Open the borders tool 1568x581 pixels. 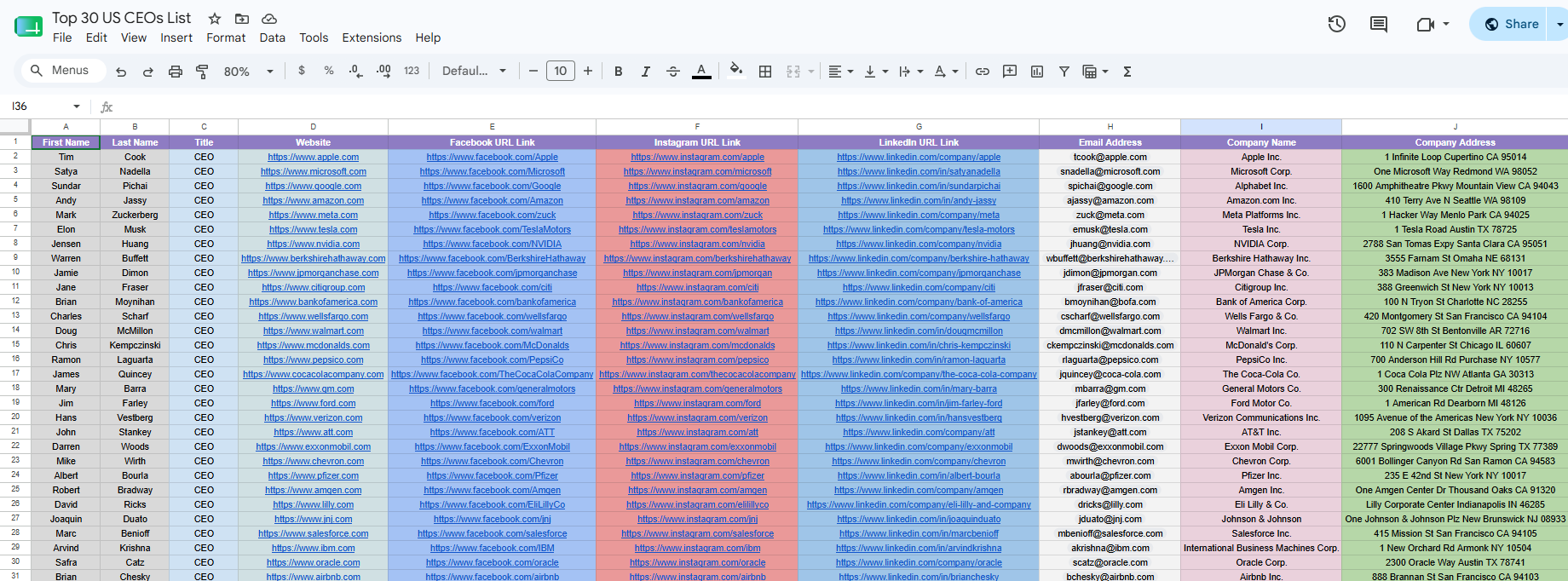tap(765, 72)
